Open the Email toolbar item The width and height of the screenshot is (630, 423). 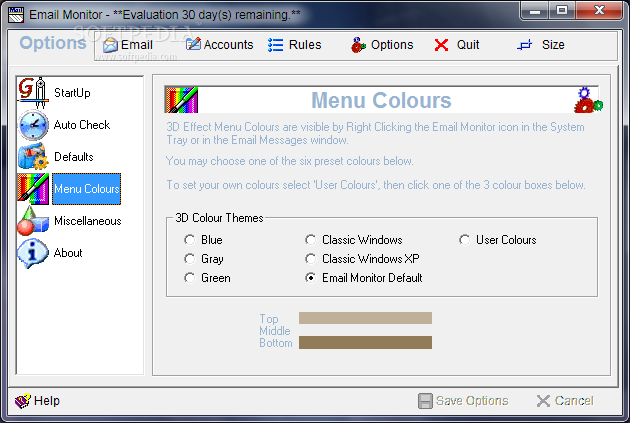(137, 45)
